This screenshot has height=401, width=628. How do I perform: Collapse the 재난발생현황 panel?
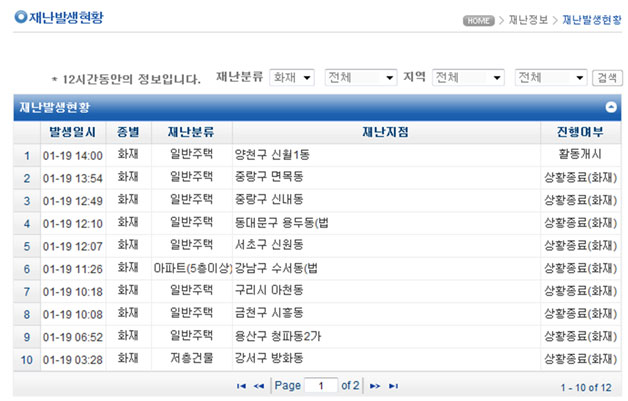coord(610,106)
